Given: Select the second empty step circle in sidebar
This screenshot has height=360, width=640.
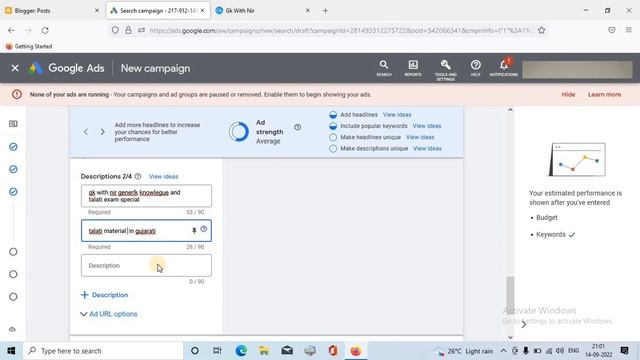Looking at the screenshot, I should [13, 274].
